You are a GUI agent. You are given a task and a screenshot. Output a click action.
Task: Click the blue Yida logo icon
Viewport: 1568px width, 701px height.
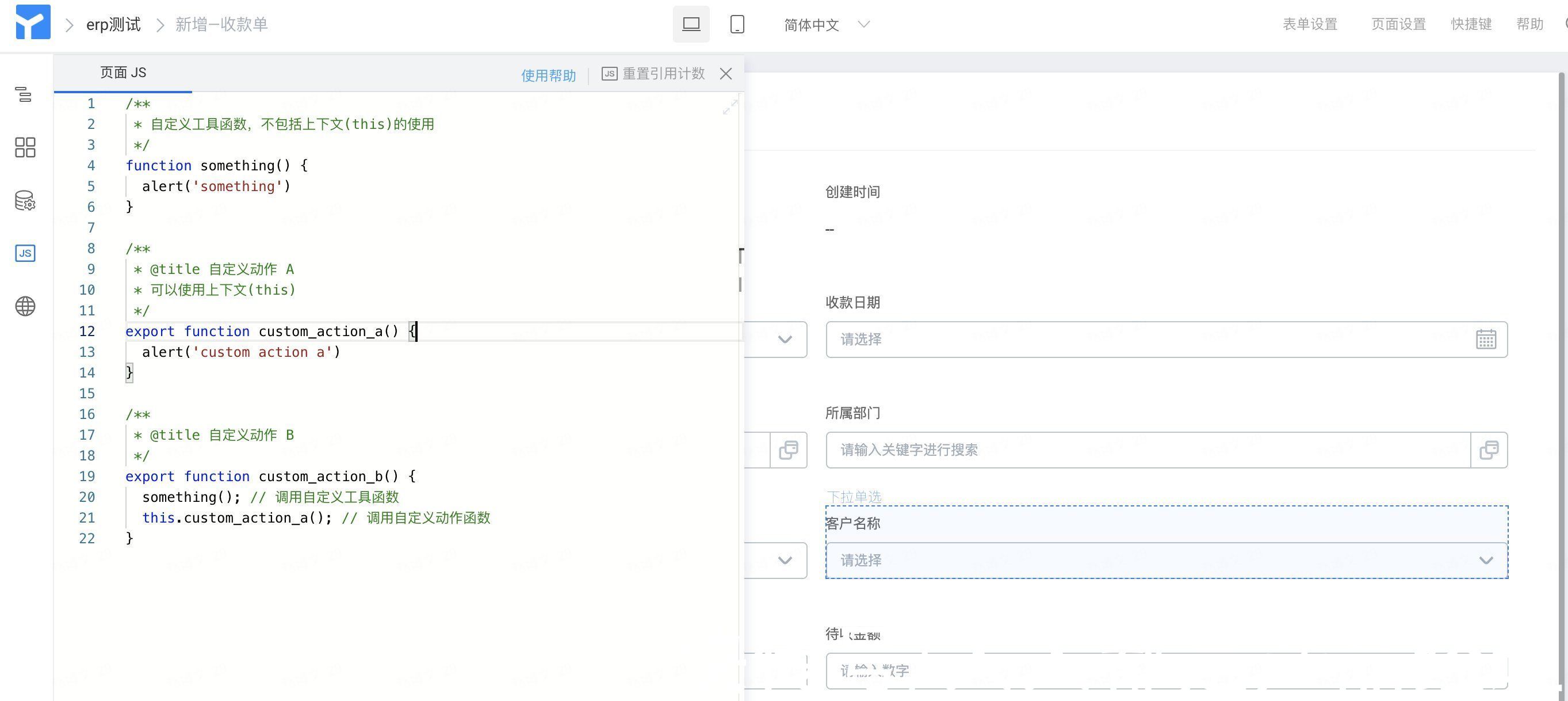pyautogui.click(x=33, y=22)
